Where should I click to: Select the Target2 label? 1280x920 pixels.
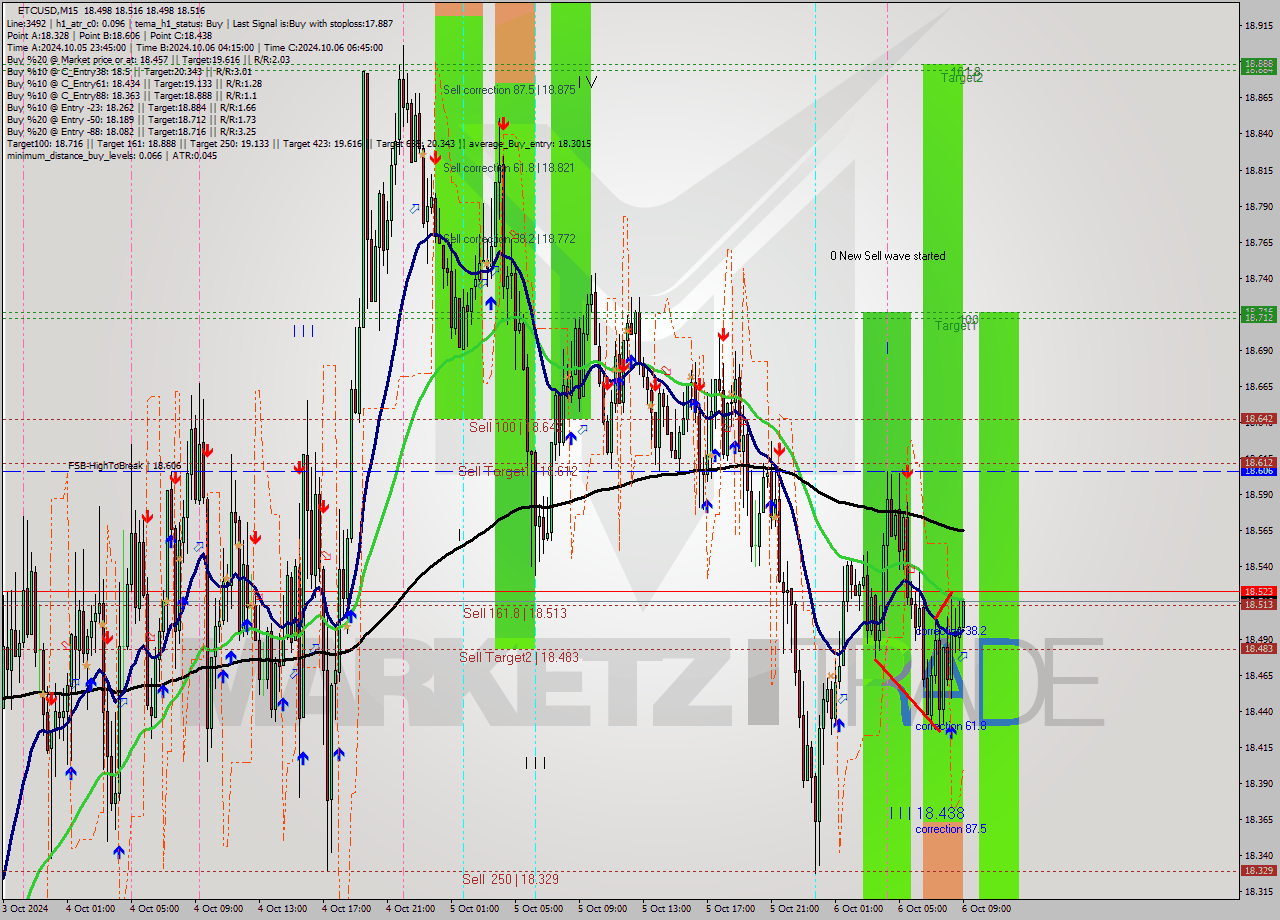tap(961, 77)
